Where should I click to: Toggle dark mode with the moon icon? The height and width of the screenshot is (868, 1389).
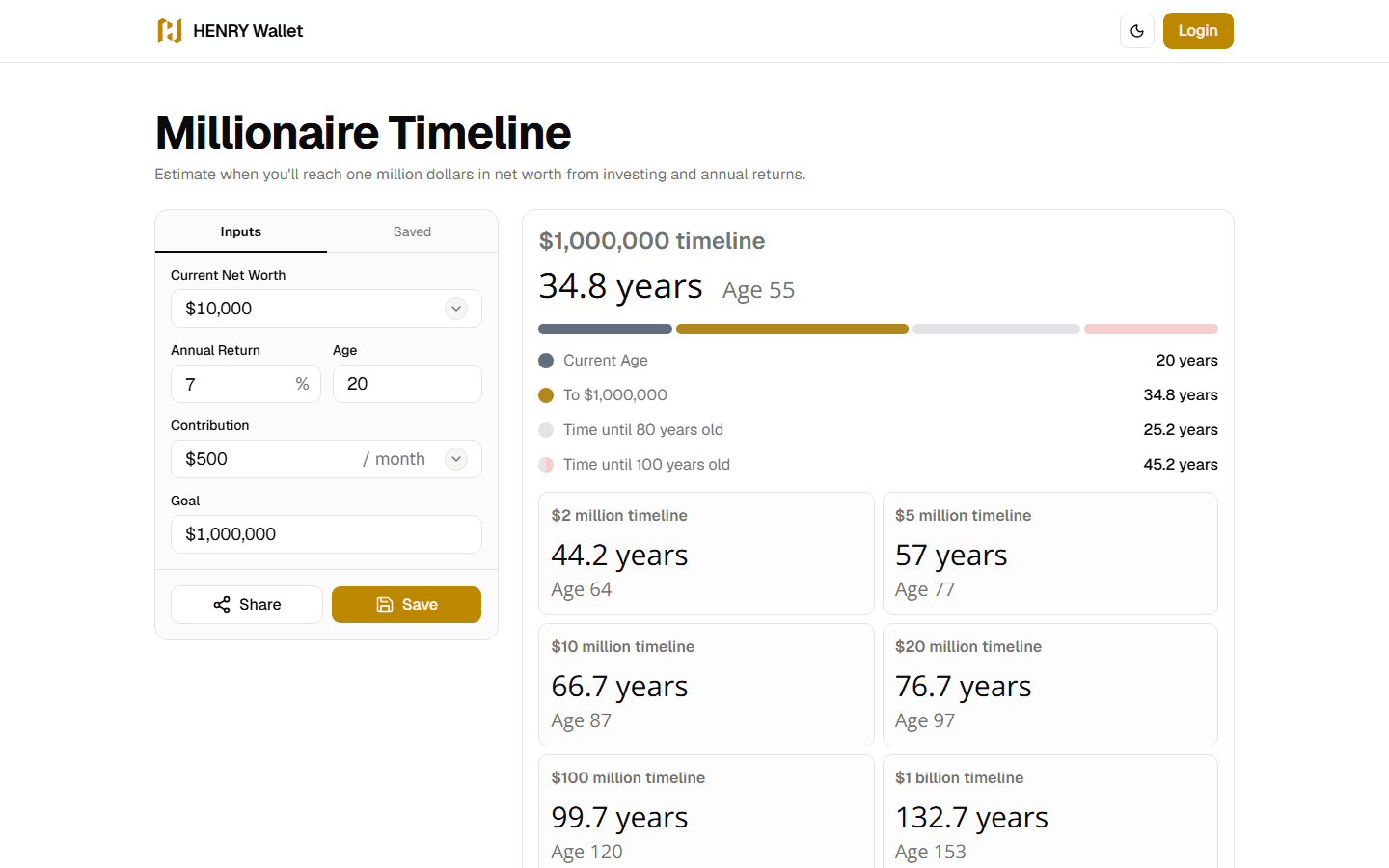[1137, 31]
